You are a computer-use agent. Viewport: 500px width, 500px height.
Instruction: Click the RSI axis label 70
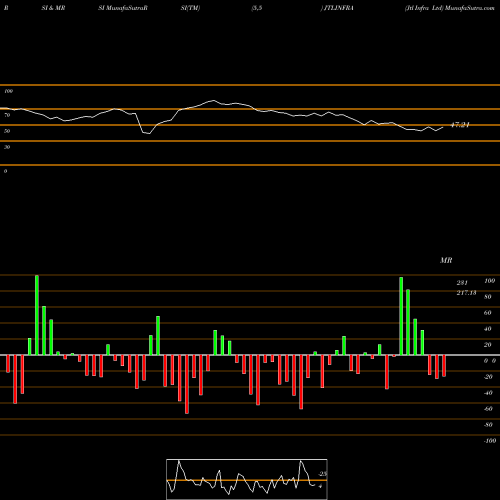pos(7,115)
